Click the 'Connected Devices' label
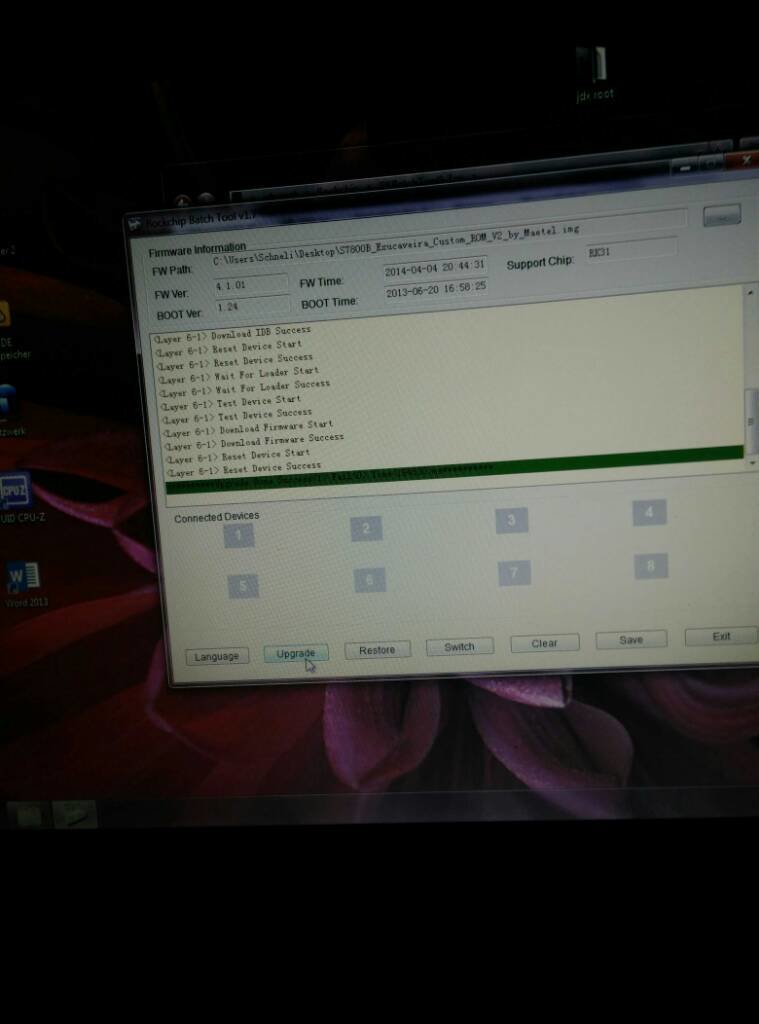This screenshot has width=759, height=1024. (216, 517)
